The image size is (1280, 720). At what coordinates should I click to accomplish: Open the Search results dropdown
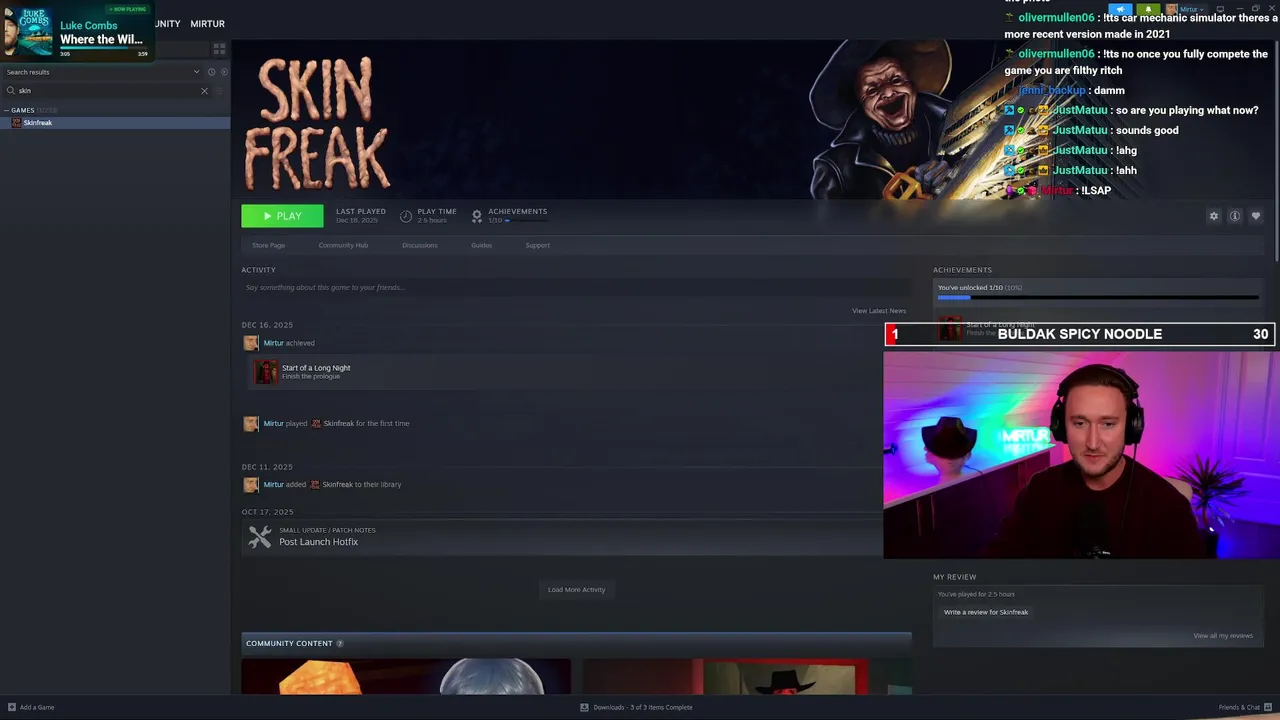click(102, 72)
